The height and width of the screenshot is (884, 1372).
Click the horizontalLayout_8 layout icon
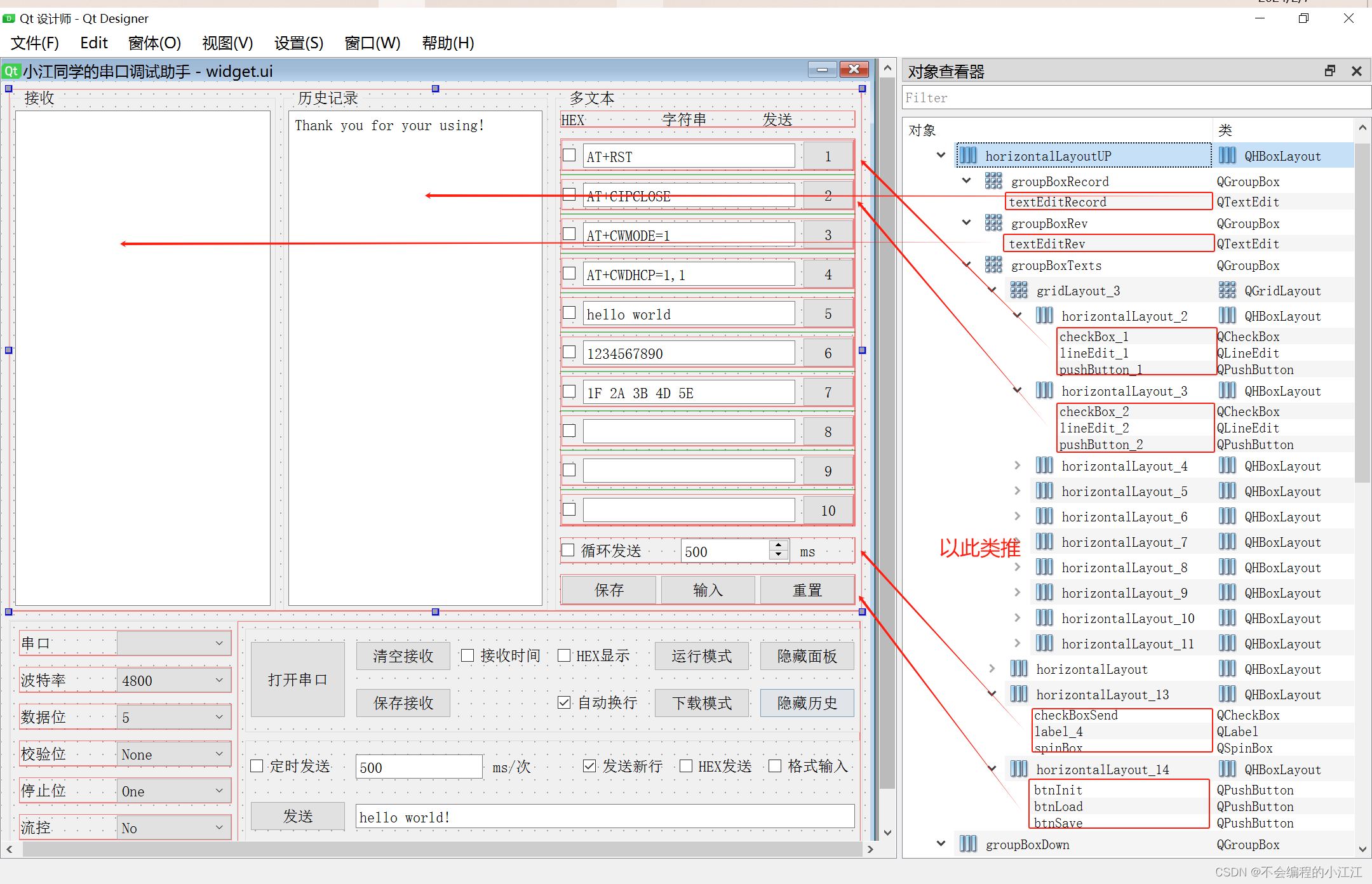(x=1044, y=567)
